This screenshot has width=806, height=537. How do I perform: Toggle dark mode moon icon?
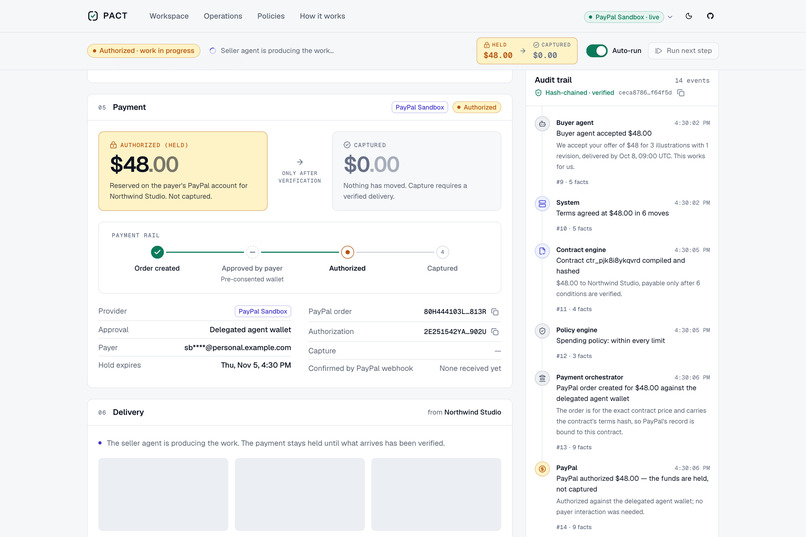coord(689,16)
